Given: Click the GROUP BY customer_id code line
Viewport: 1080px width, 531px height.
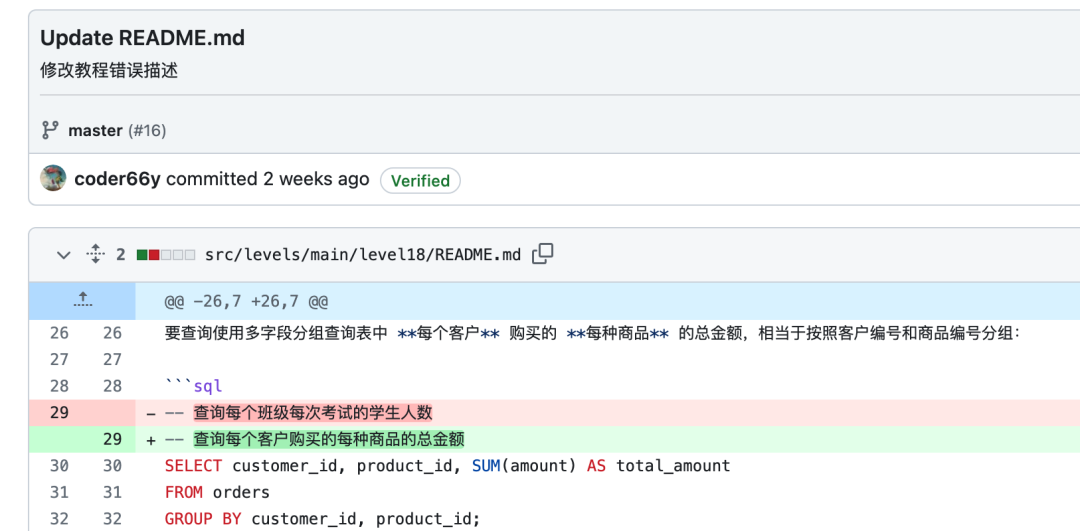Looking at the screenshot, I should (322, 518).
